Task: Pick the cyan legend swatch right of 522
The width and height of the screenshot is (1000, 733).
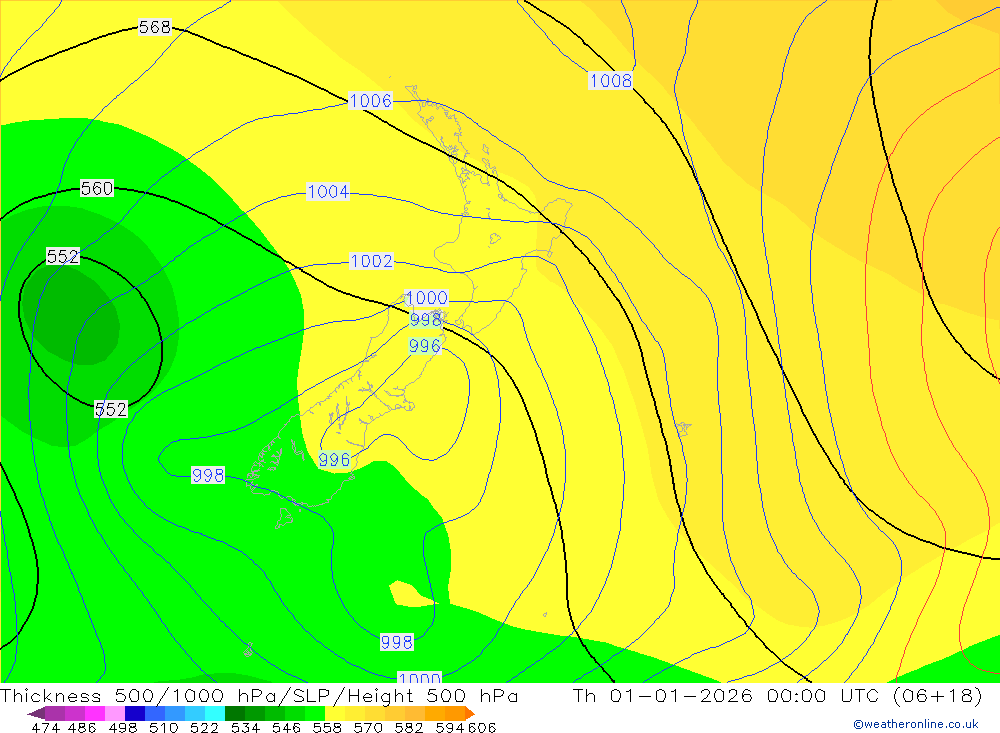Action: coord(215,713)
